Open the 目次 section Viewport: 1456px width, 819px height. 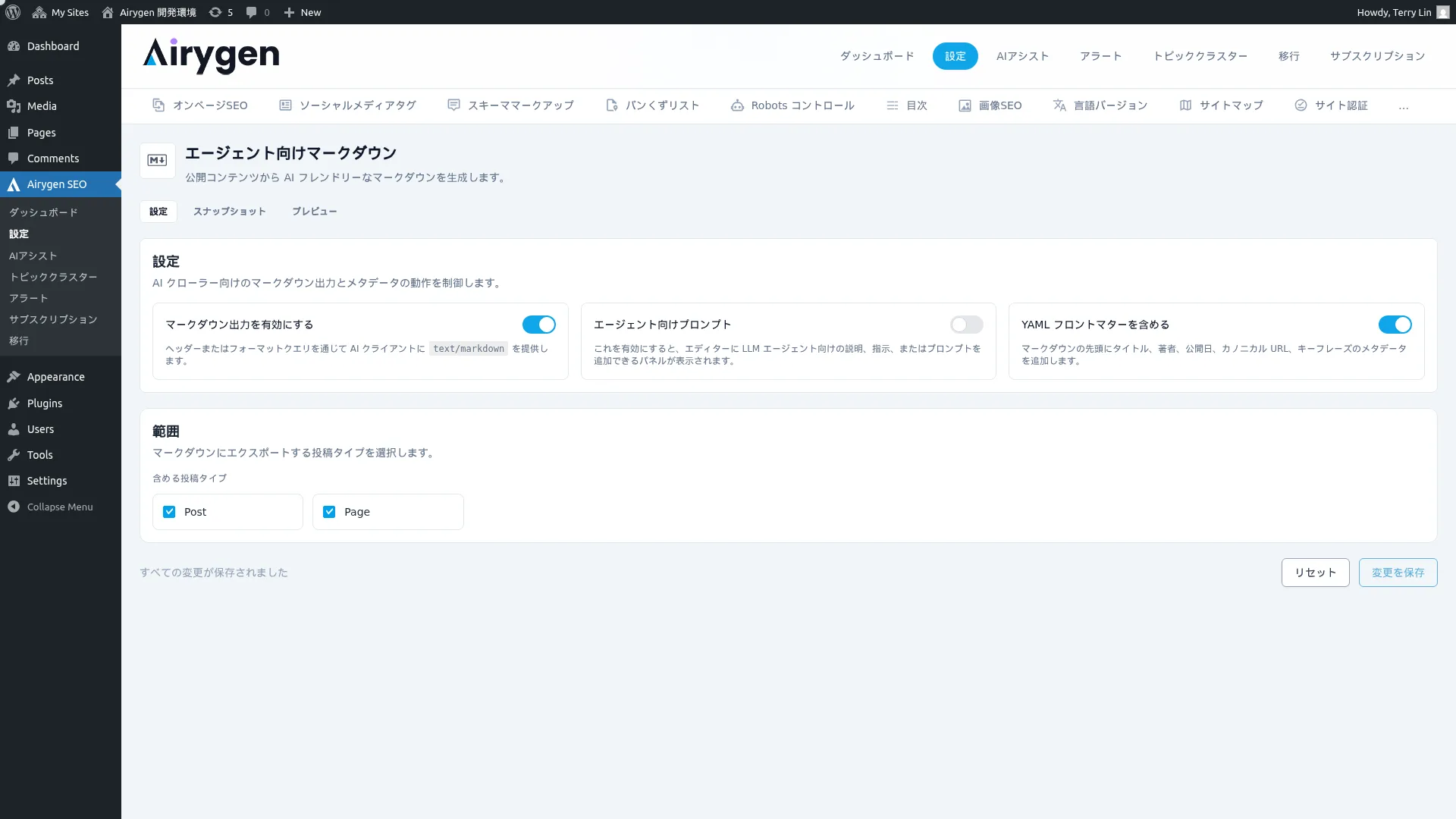(907, 105)
